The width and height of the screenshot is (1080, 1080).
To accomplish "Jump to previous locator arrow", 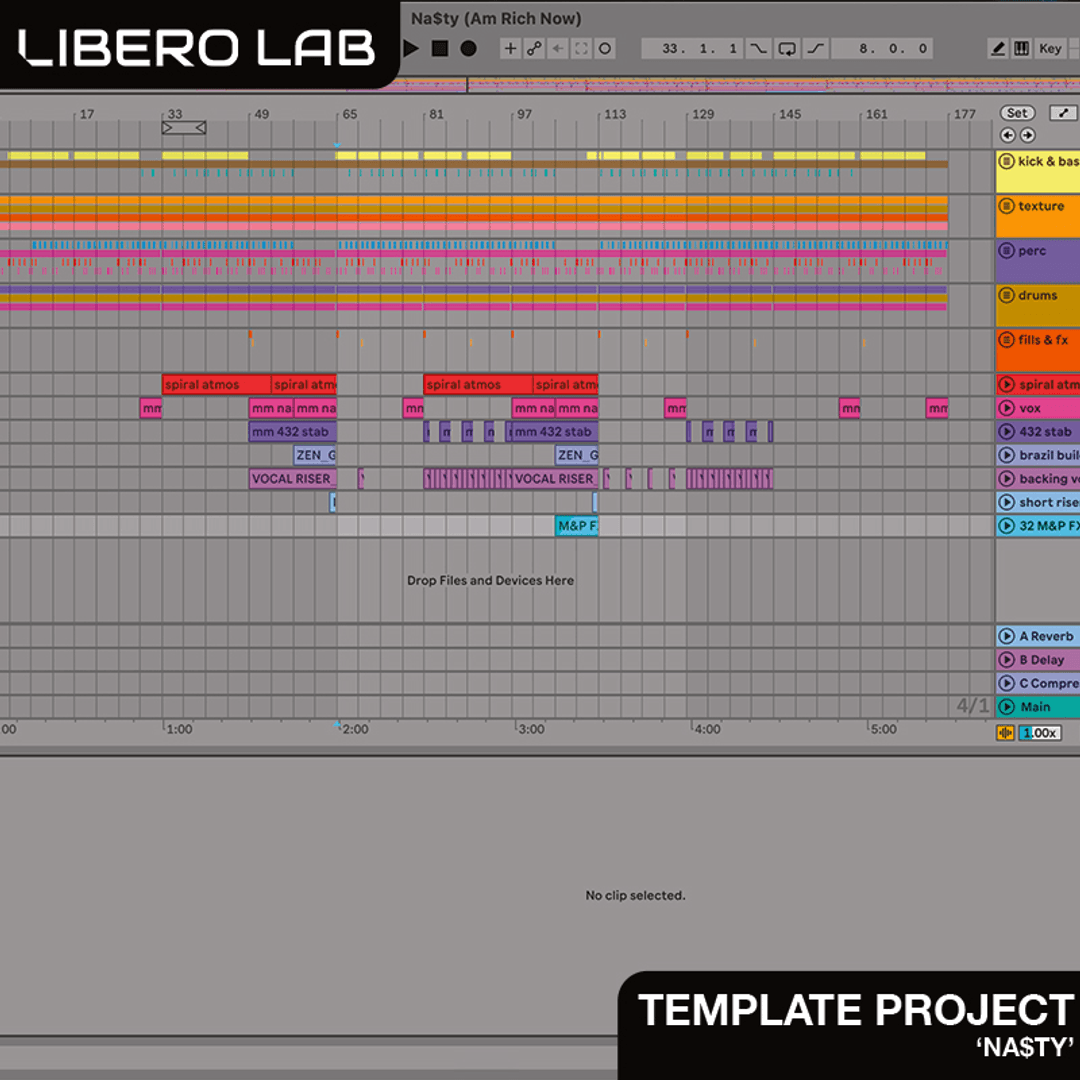I will coord(1008,135).
